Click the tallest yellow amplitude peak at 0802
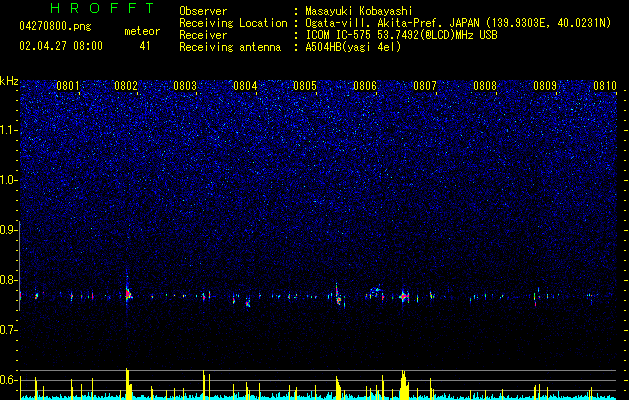Image resolution: width=629 pixels, height=400 pixels. (x=128, y=383)
